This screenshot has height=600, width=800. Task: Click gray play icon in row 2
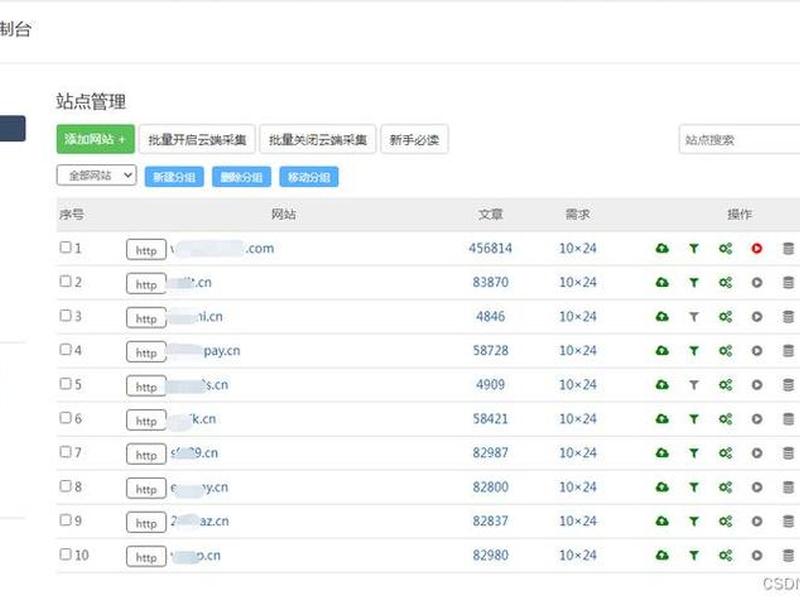pos(757,282)
